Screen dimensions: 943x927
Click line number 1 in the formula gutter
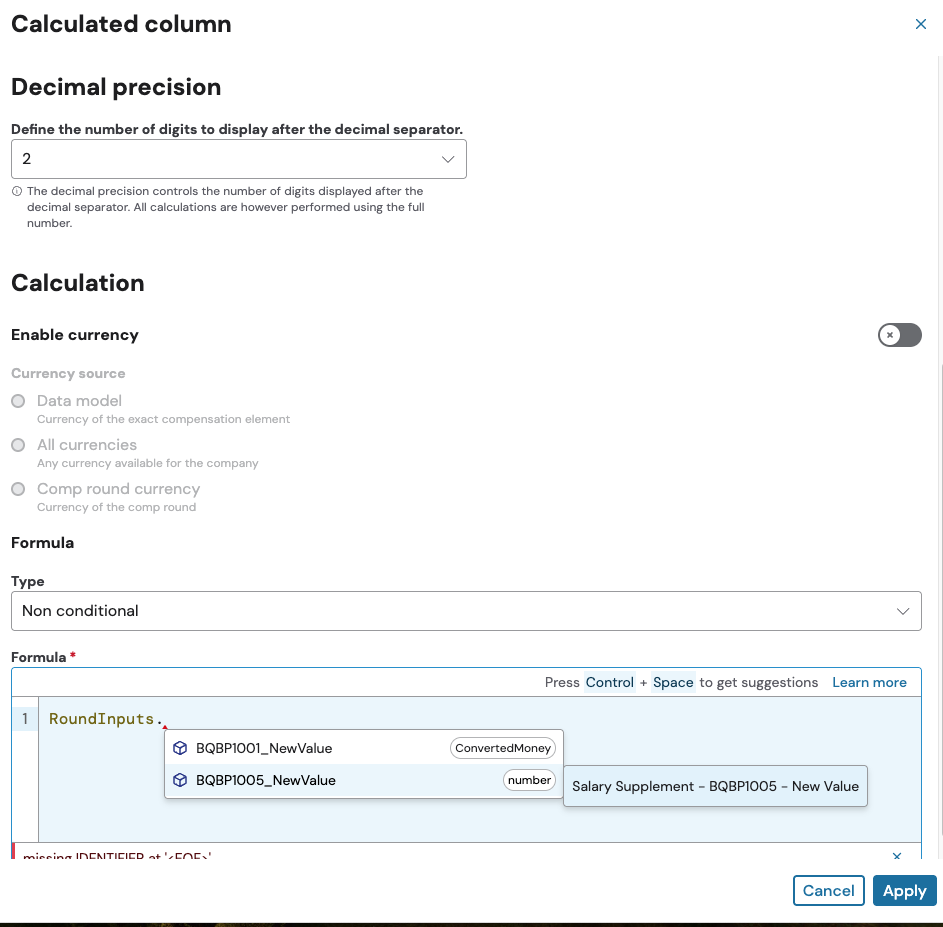24,719
